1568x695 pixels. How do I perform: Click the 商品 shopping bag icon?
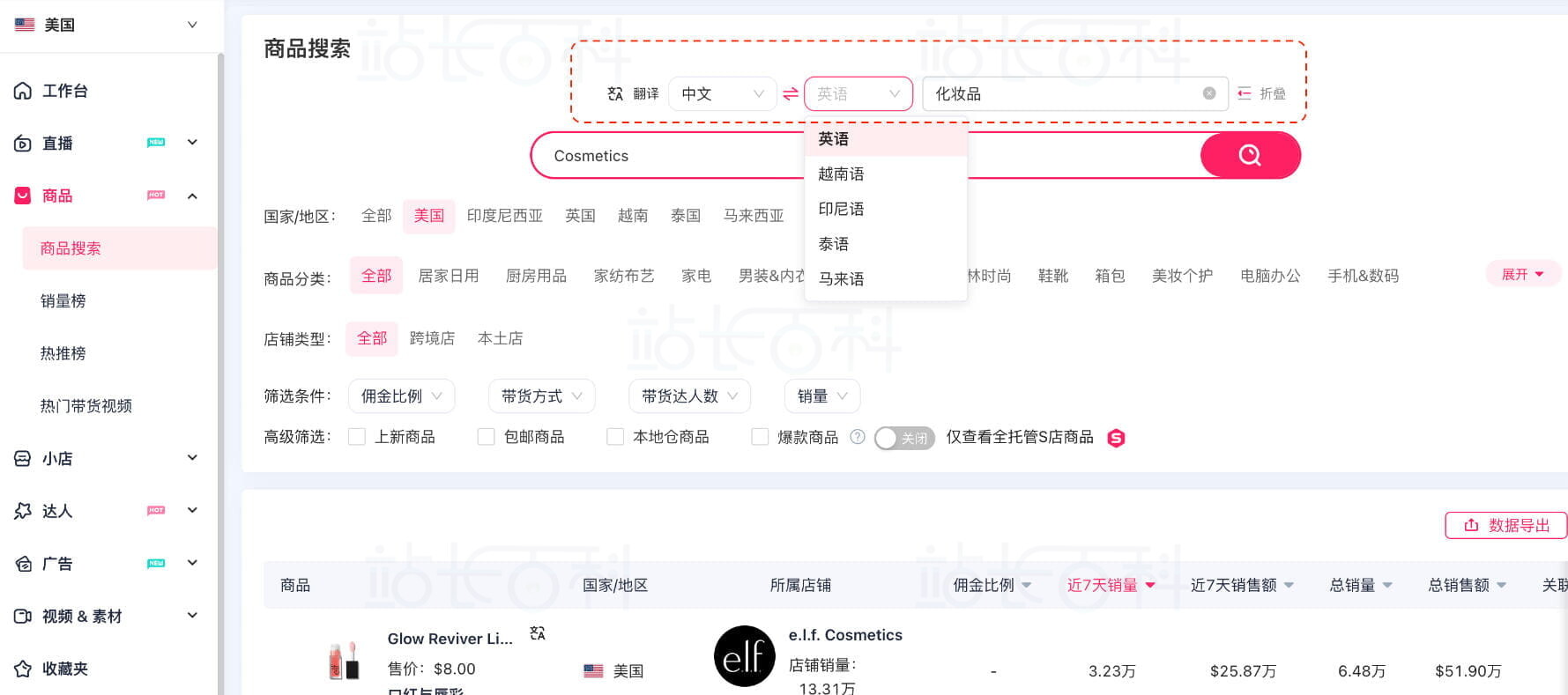point(23,196)
